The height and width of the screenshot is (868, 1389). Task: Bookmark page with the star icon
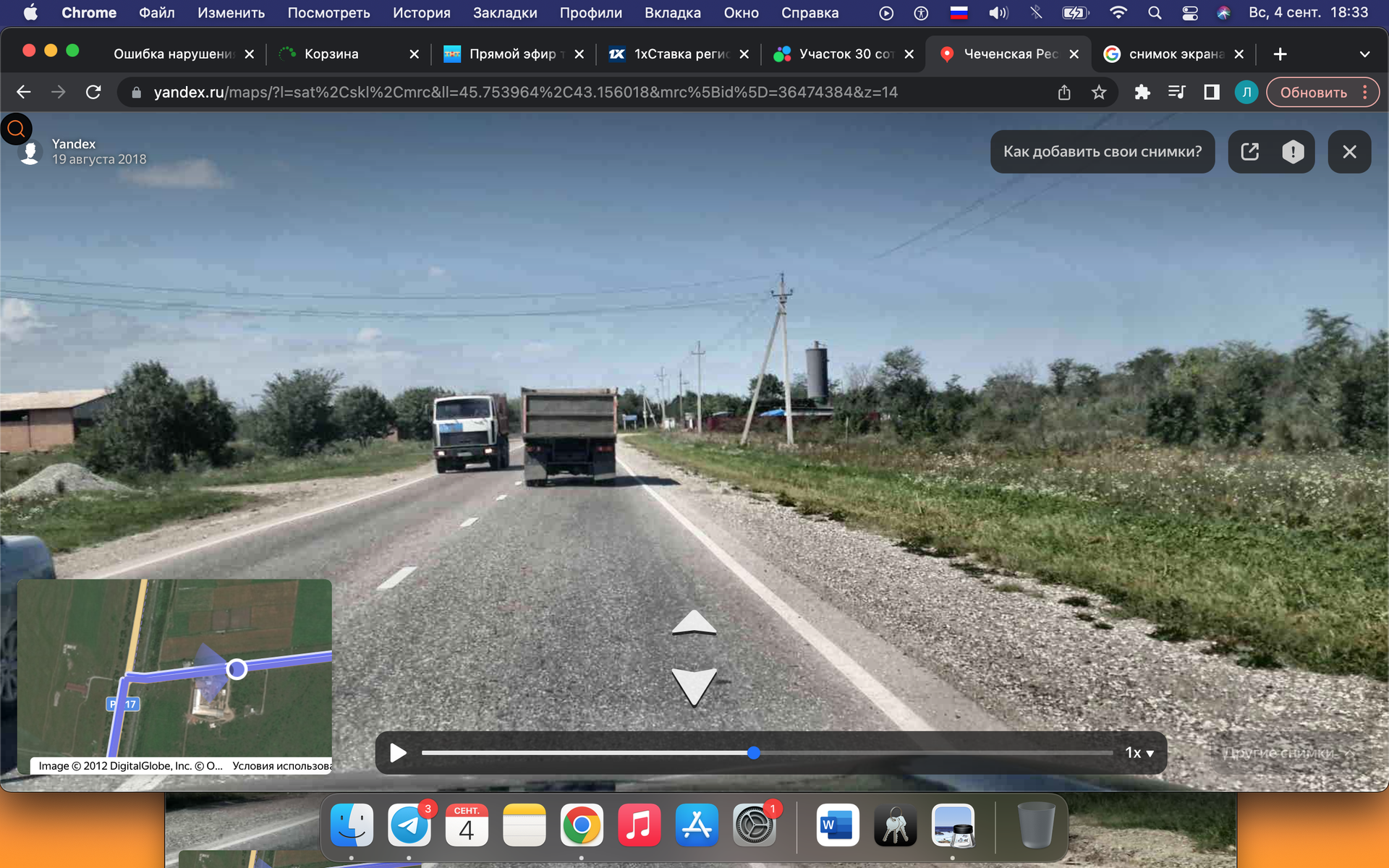point(1099,93)
